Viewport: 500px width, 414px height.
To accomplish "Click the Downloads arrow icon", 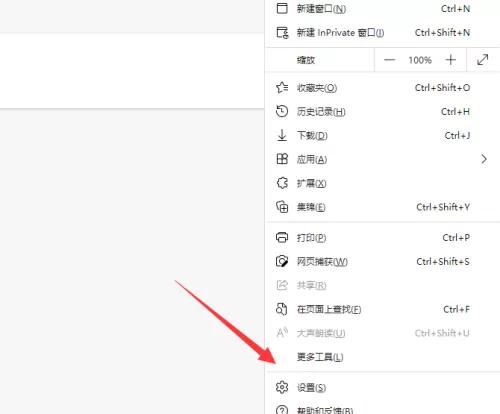I will 282,135.
